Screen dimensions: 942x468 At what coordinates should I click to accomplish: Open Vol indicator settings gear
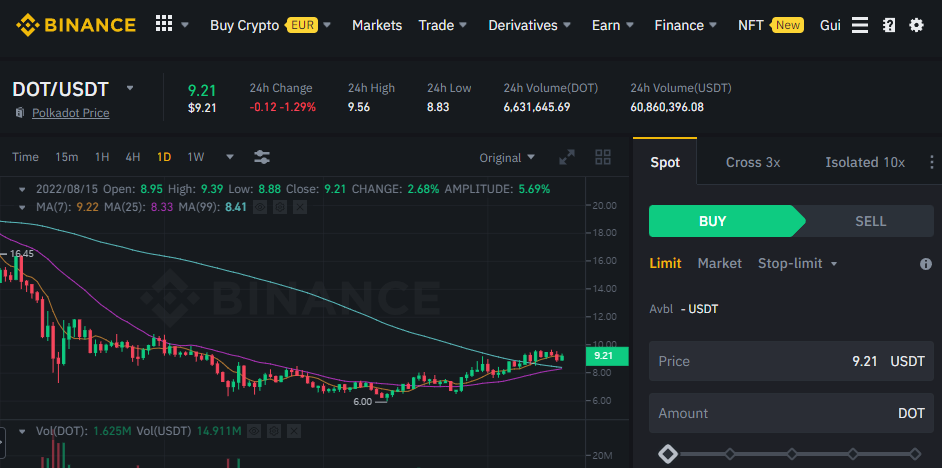[274, 431]
